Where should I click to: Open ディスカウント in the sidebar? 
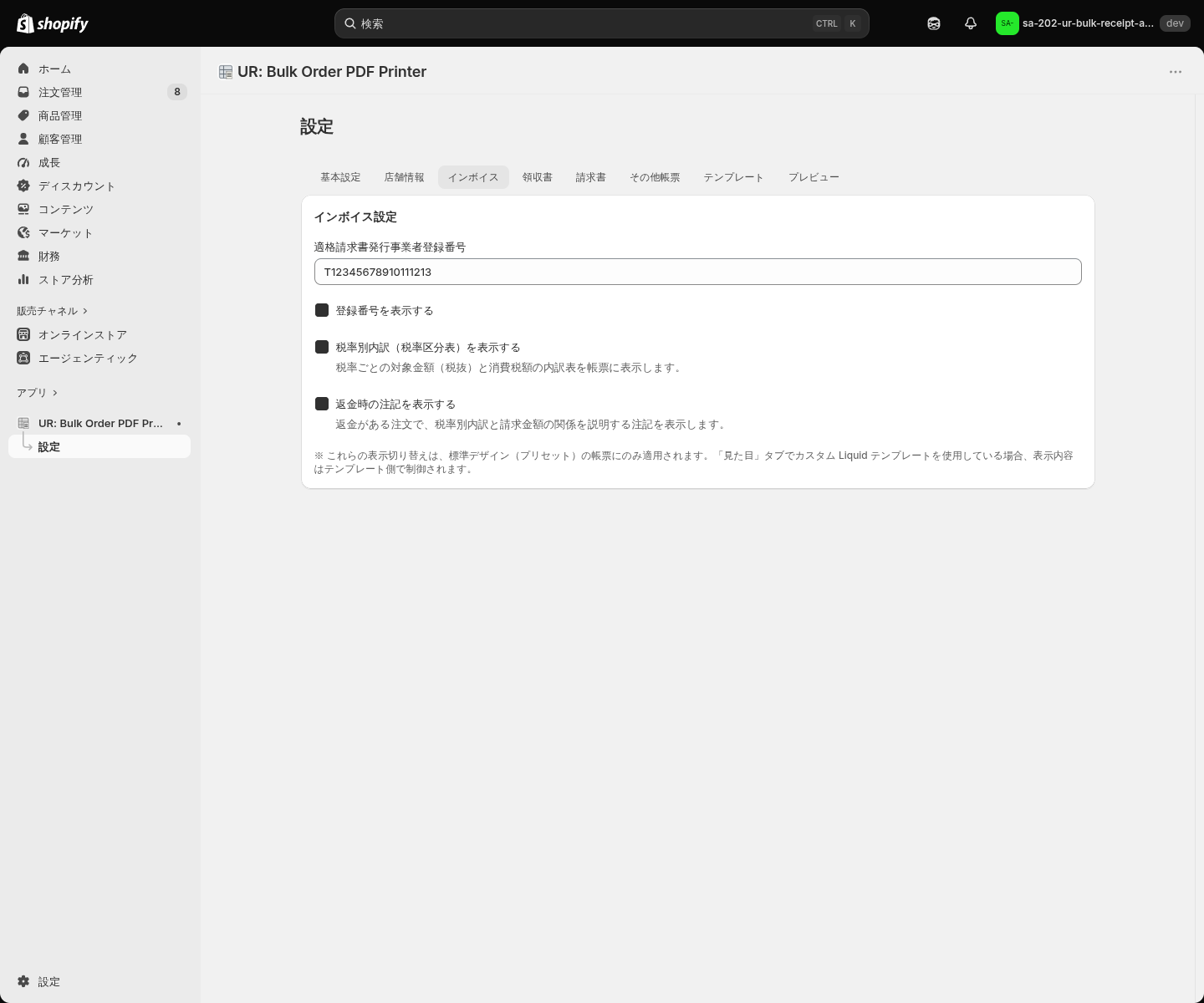99,186
